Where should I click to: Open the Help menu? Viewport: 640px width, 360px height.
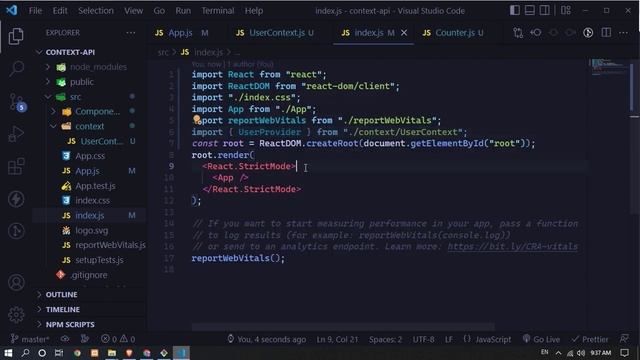[253, 11]
